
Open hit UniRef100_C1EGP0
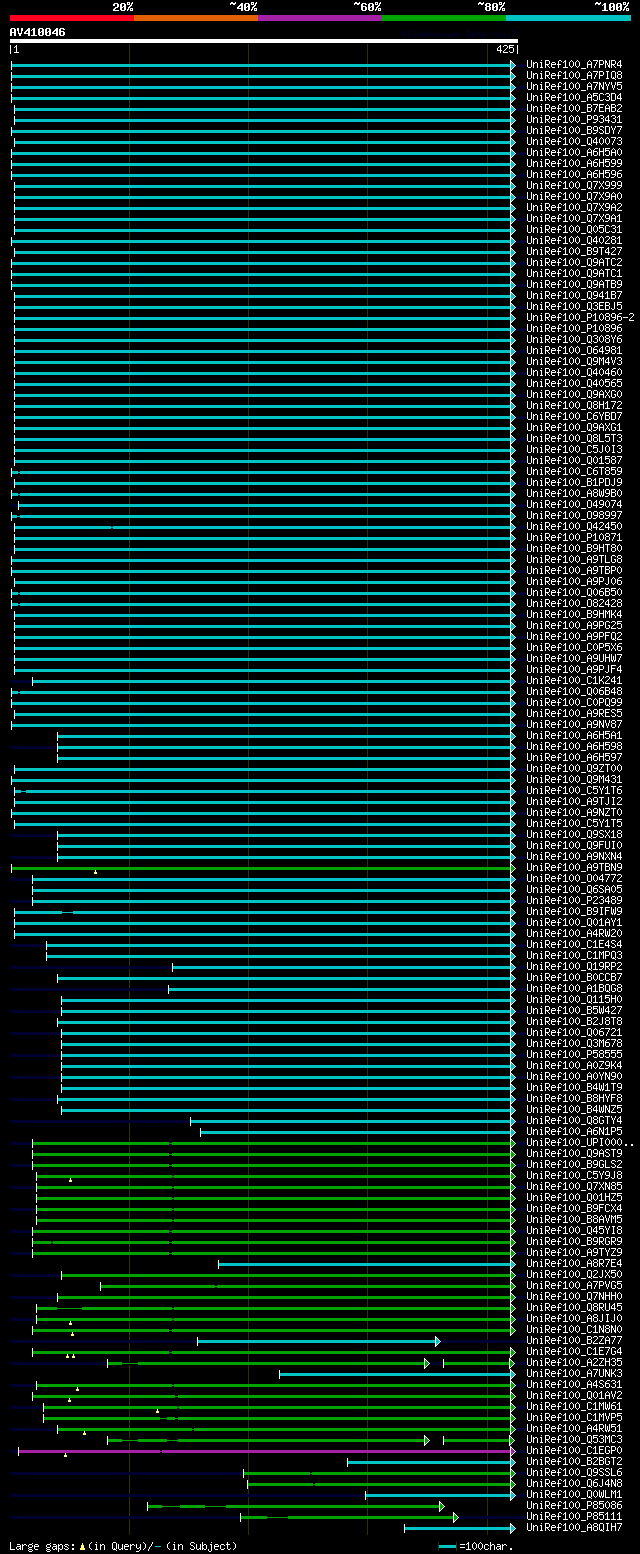574,1451
